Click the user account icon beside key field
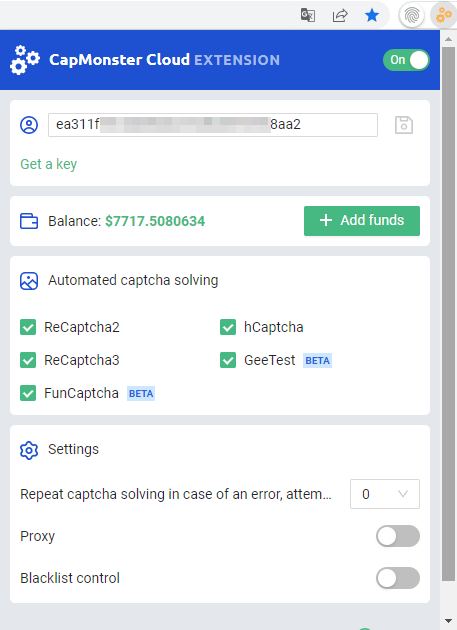 pyautogui.click(x=29, y=125)
